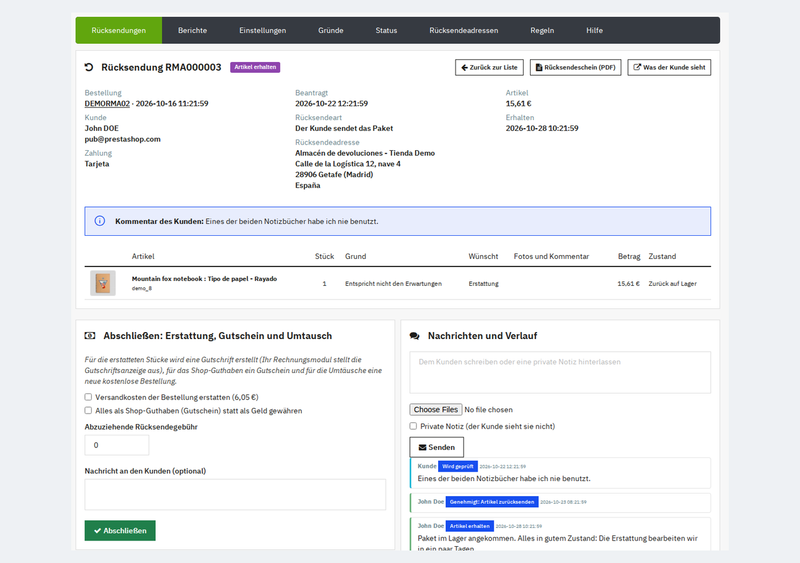Download the Rücksendeschein (PDF)
The height and width of the screenshot is (563, 800).
(576, 67)
